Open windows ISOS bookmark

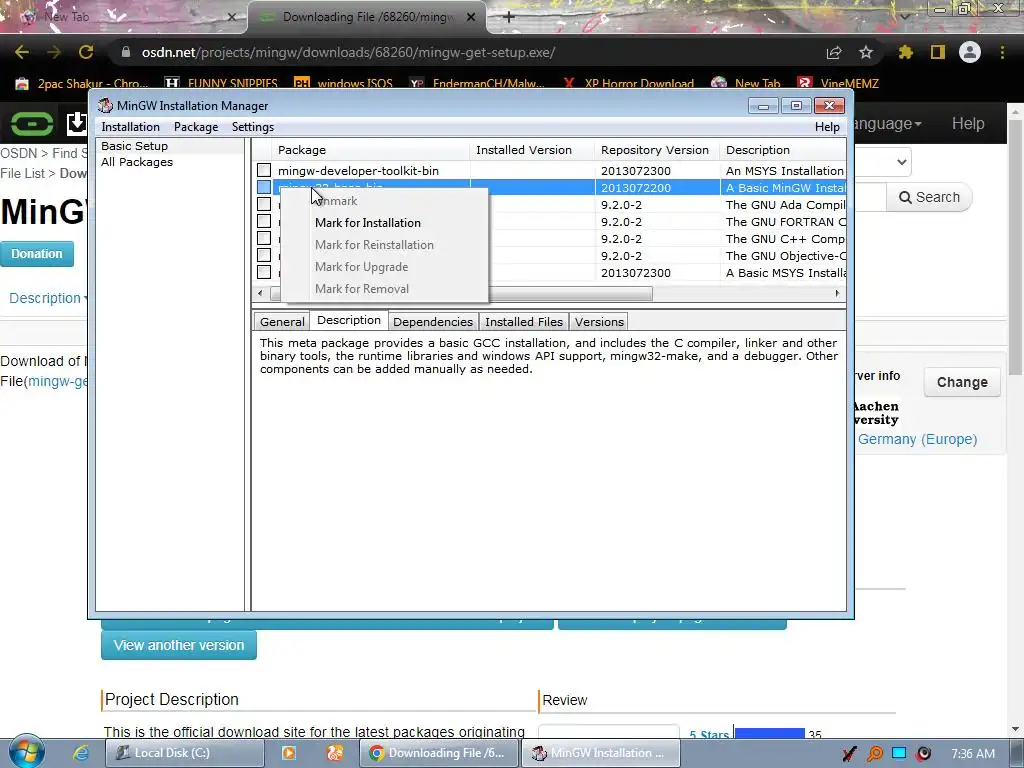pyautogui.click(x=344, y=84)
